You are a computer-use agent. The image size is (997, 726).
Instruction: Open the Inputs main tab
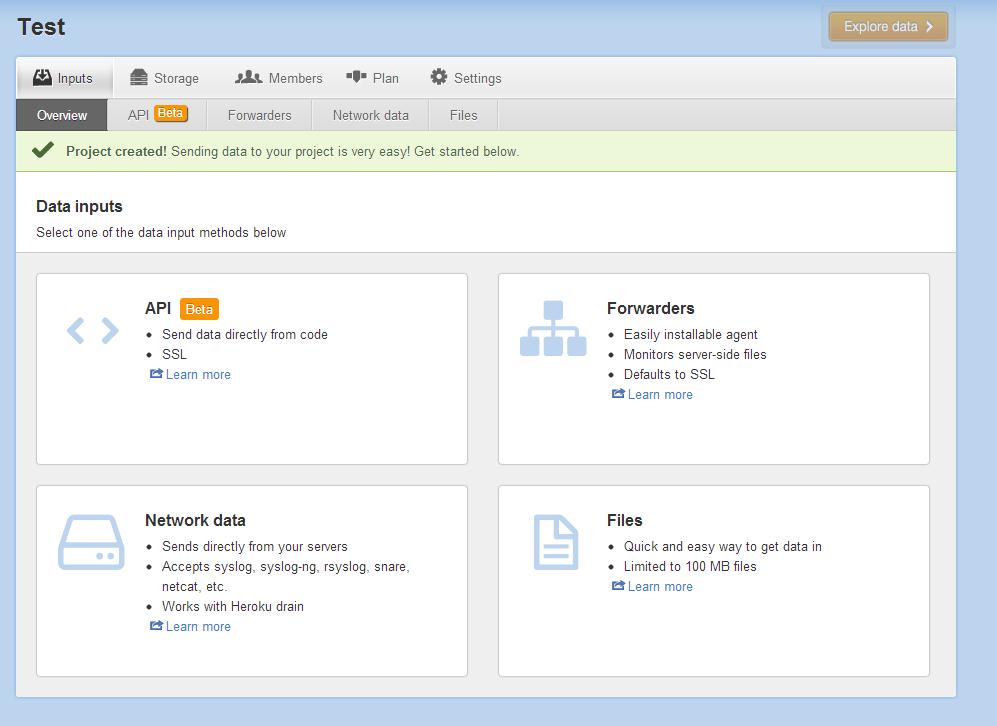point(63,78)
